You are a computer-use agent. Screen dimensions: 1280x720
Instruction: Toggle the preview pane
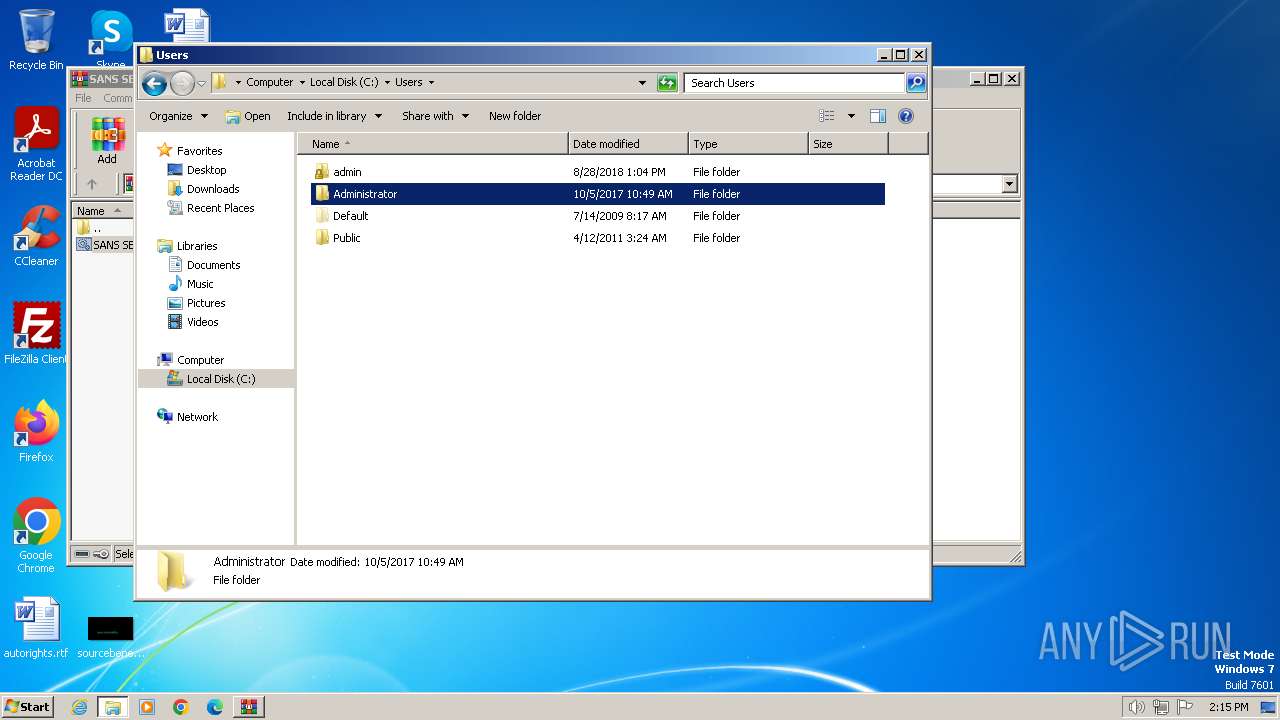pyautogui.click(x=878, y=116)
